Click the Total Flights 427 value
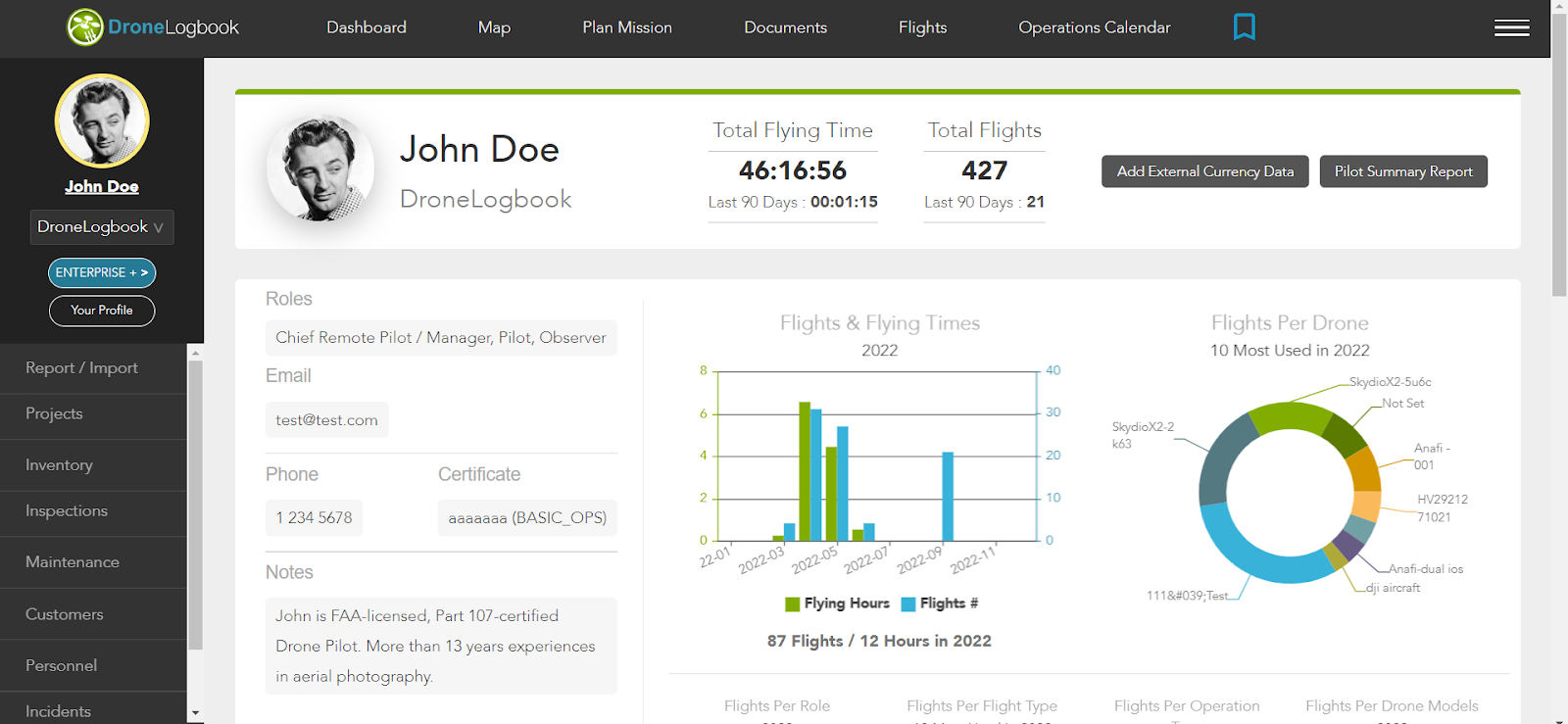 coord(985,170)
